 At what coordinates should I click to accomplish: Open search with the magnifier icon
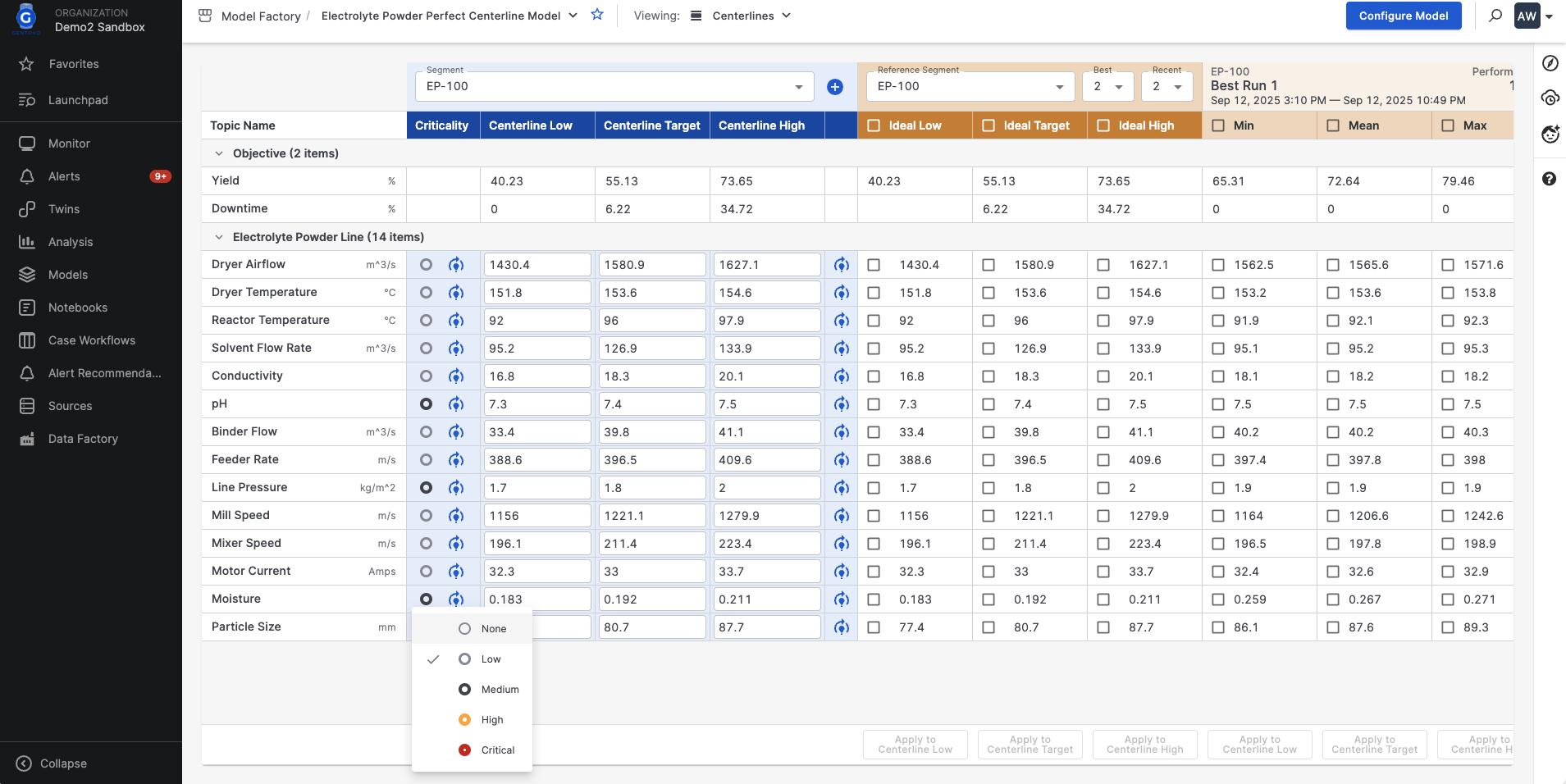tap(1495, 16)
